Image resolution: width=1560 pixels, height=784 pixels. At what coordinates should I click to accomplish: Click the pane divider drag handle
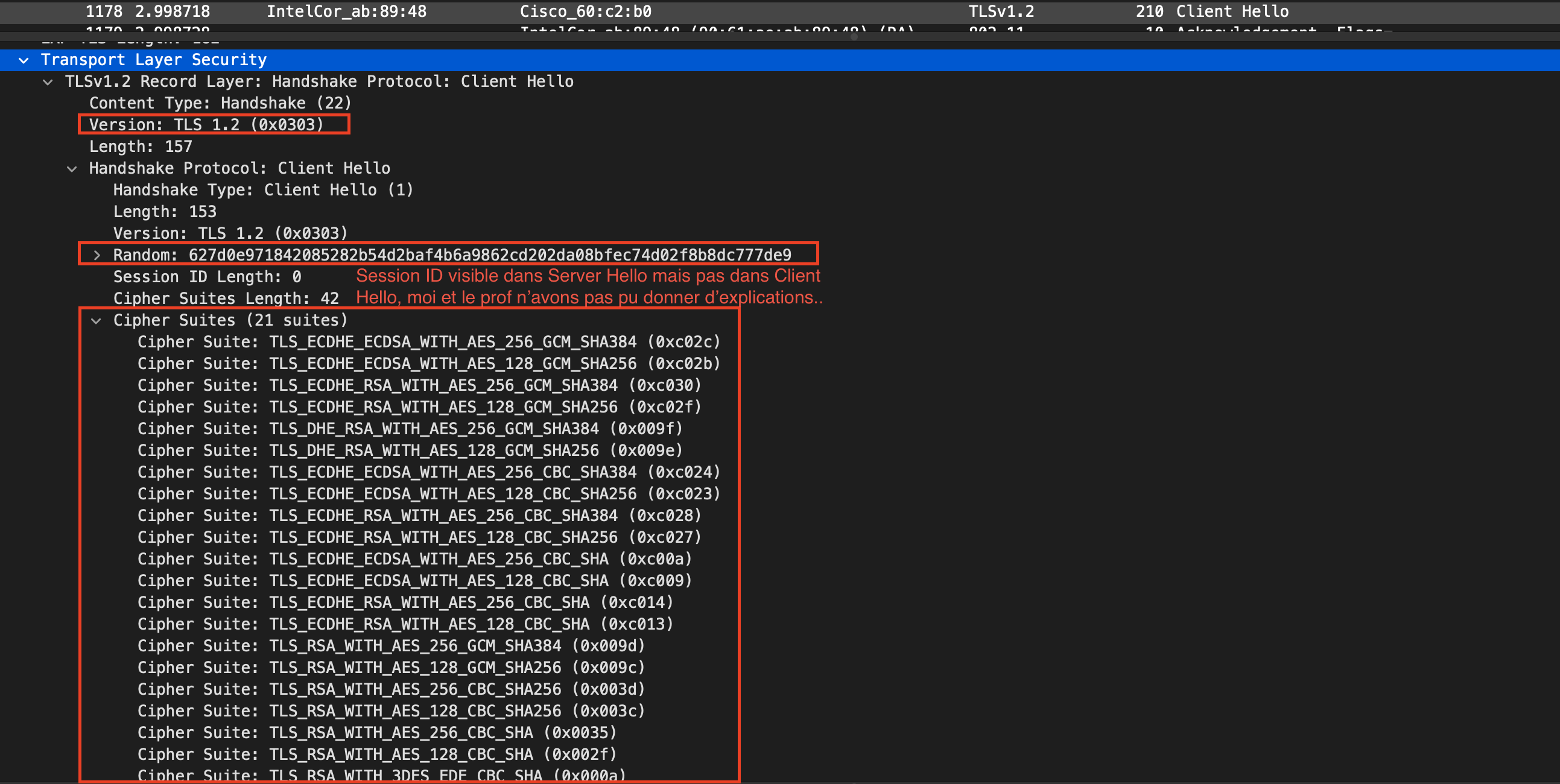[854, 37]
